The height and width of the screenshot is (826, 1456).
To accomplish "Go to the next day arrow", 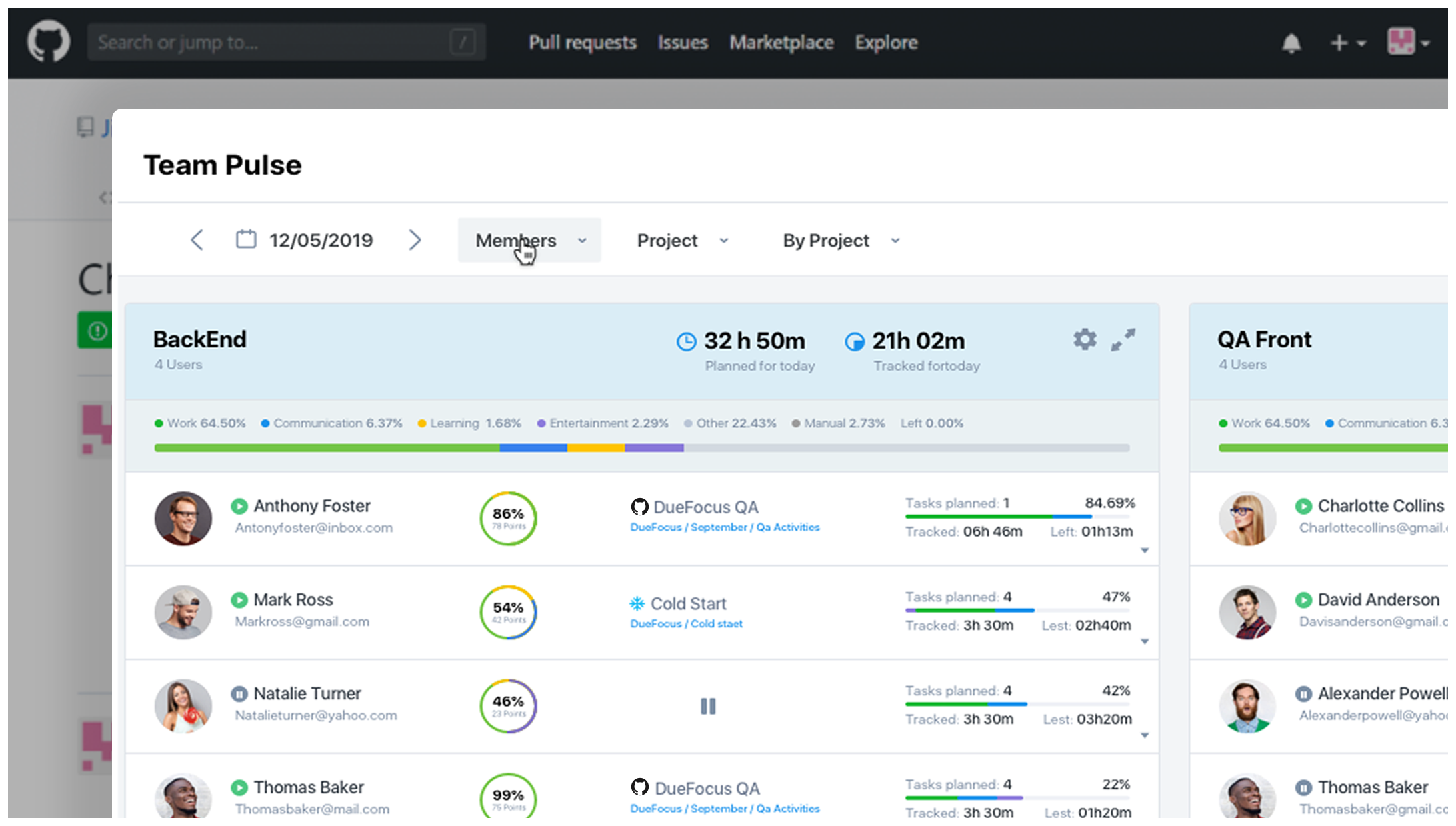I will tap(415, 240).
